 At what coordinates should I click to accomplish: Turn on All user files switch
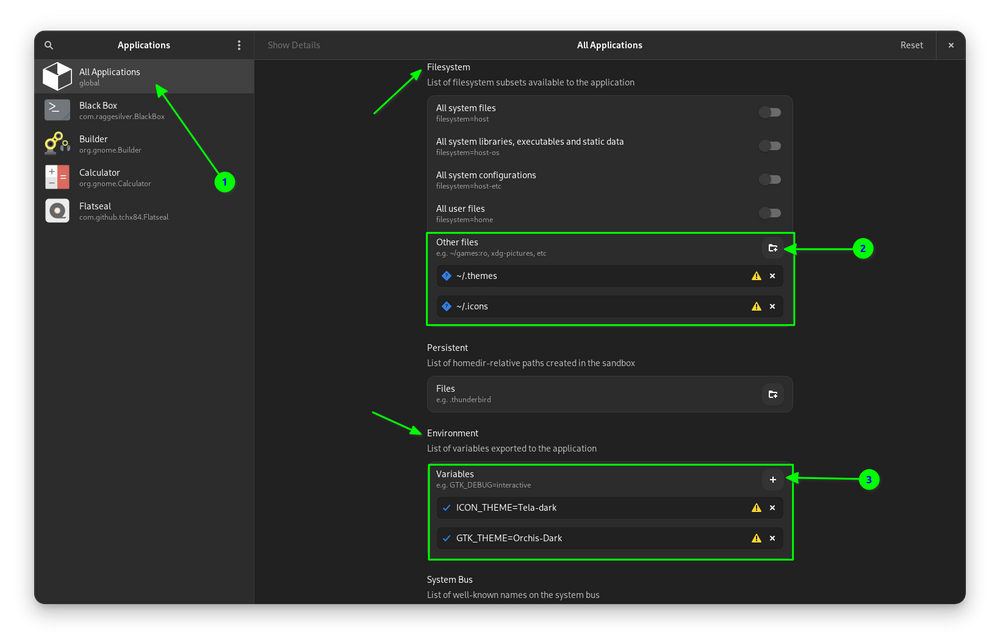pos(769,213)
